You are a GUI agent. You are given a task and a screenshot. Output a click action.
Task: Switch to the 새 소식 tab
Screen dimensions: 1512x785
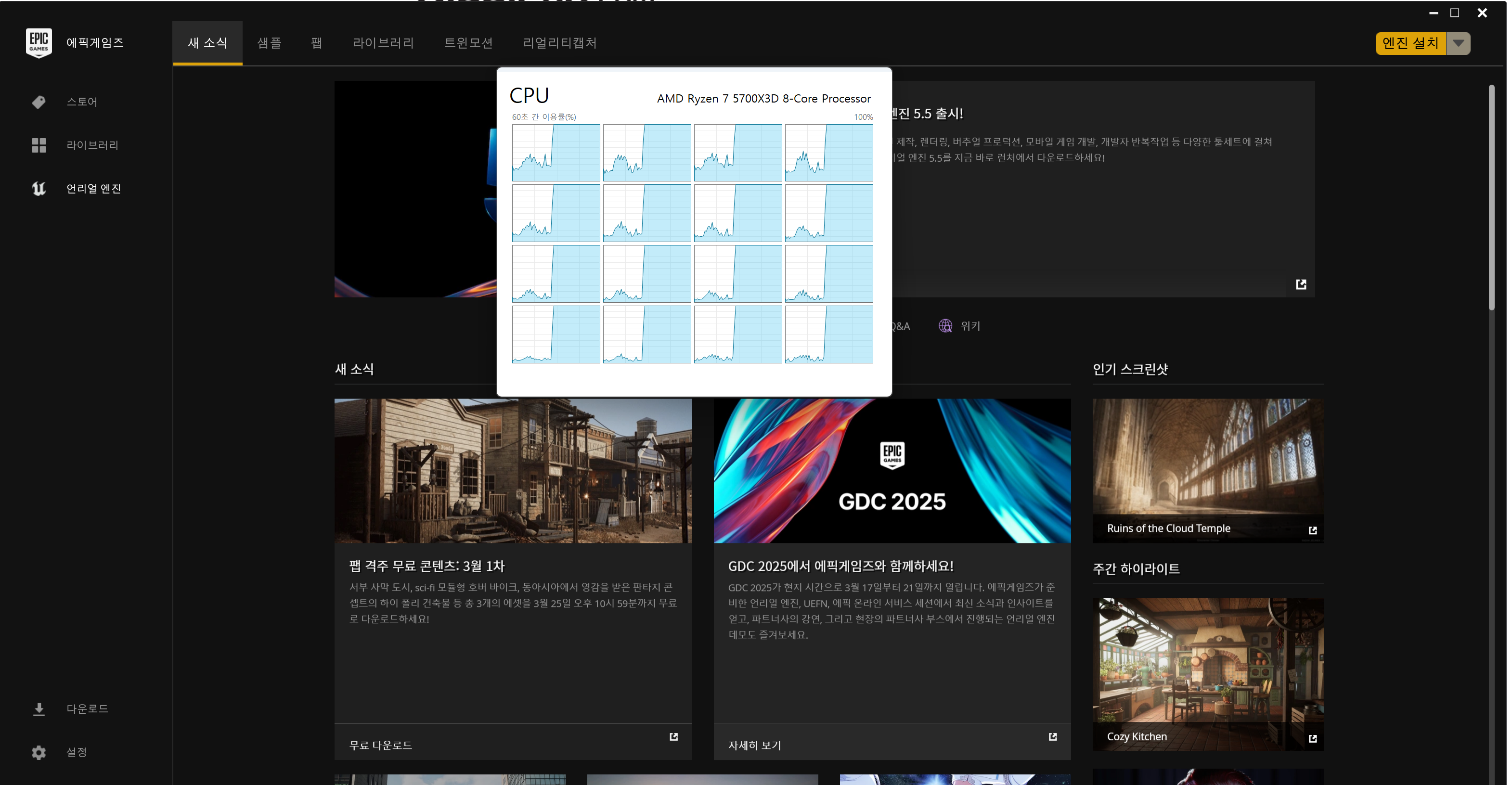(x=207, y=43)
